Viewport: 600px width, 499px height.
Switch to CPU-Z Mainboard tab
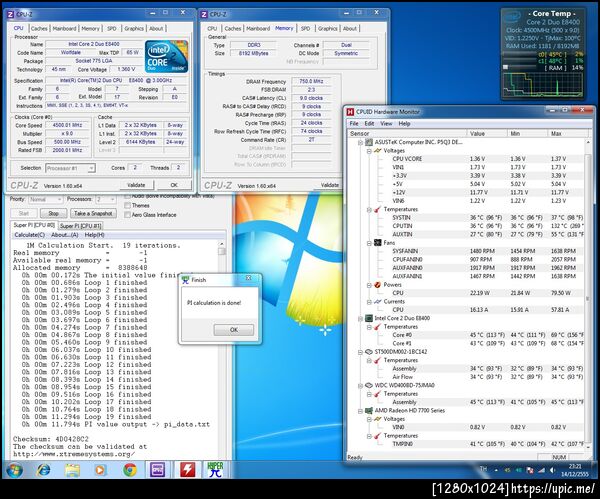click(x=66, y=29)
